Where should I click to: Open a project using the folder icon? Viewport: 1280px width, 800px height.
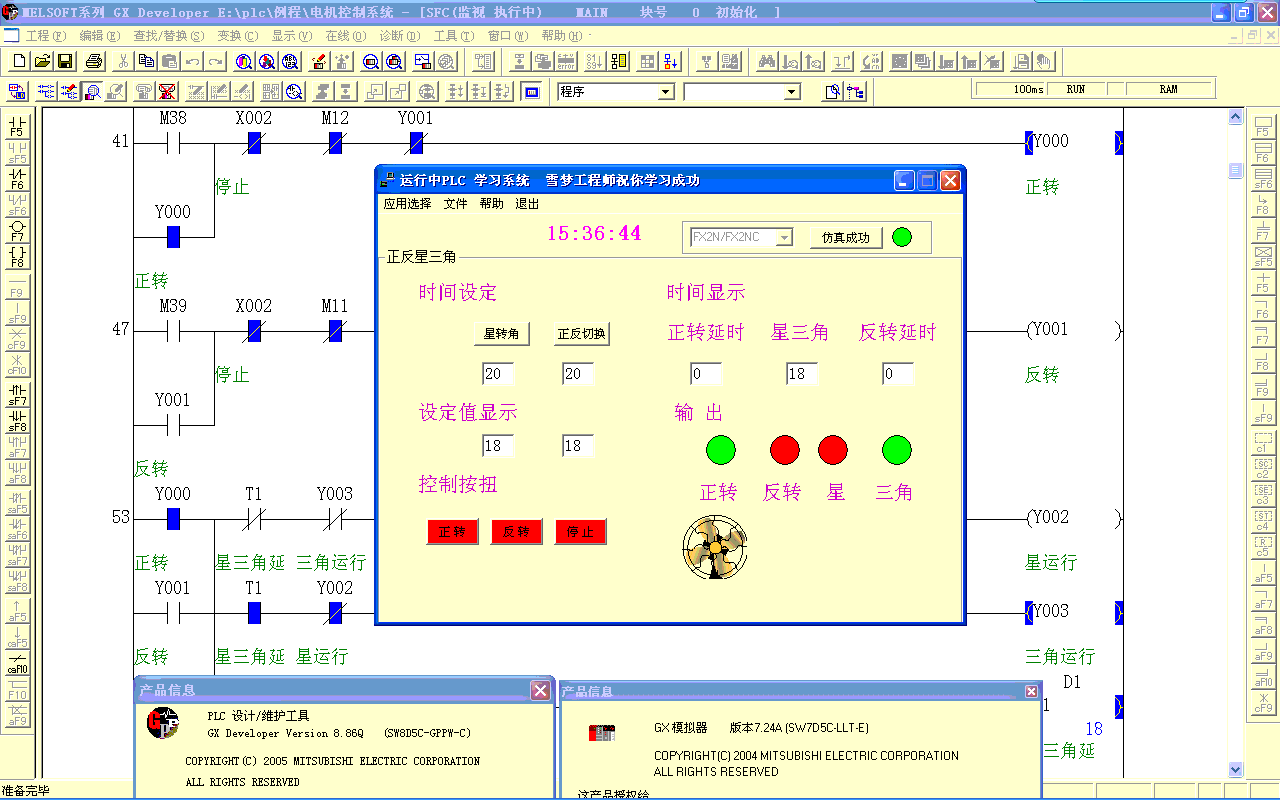tap(42, 61)
